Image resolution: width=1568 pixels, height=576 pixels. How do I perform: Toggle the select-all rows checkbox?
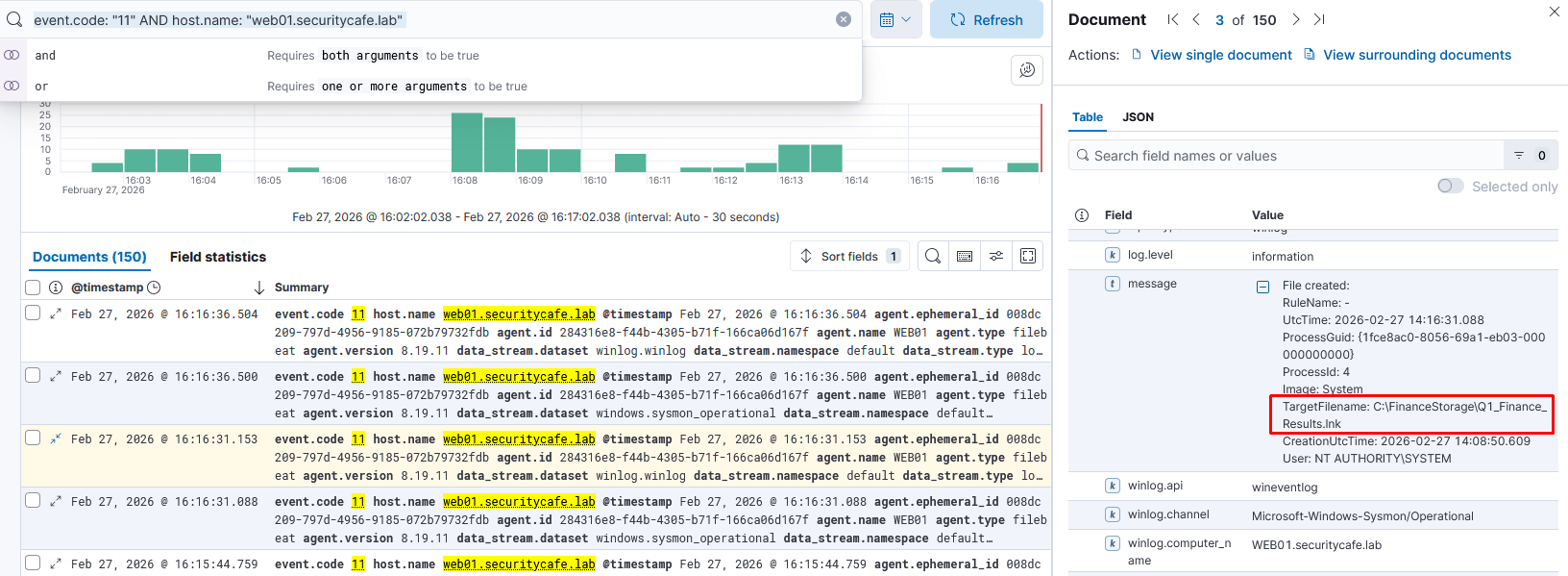tap(33, 288)
